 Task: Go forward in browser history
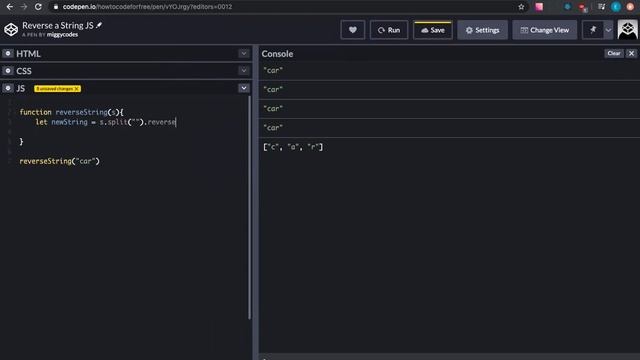[24, 7]
